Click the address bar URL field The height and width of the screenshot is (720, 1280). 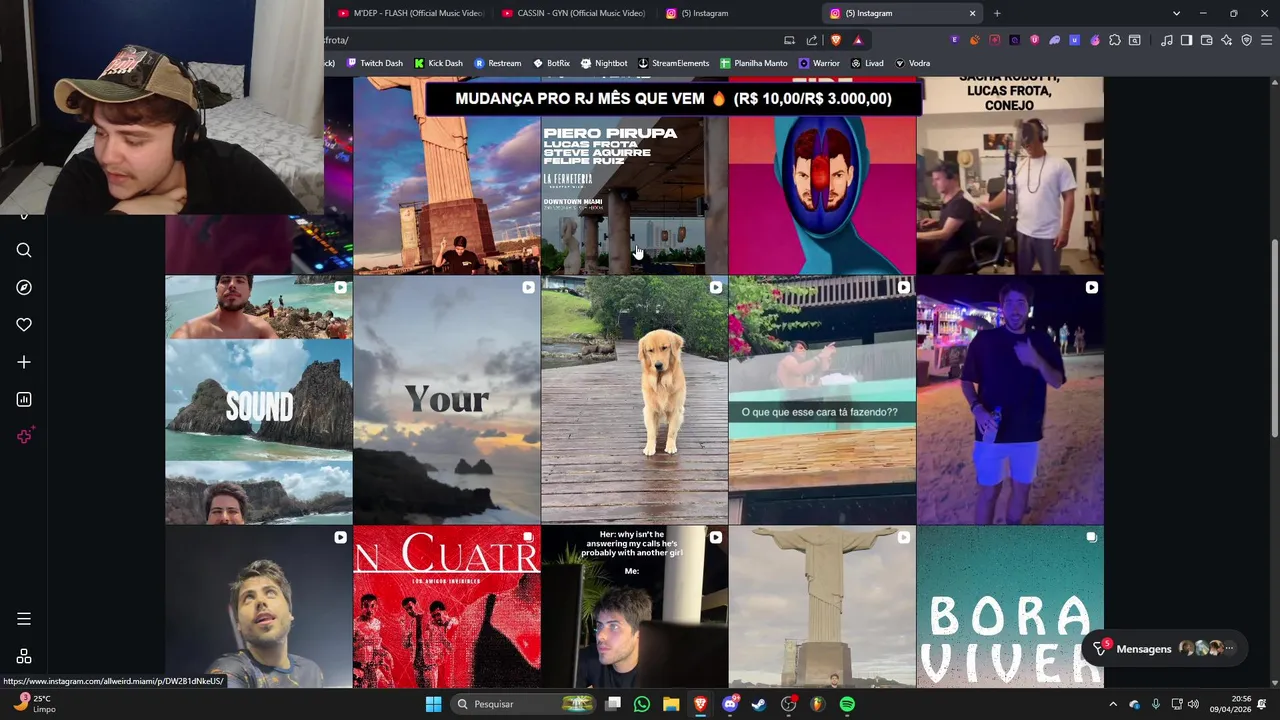click(550, 40)
